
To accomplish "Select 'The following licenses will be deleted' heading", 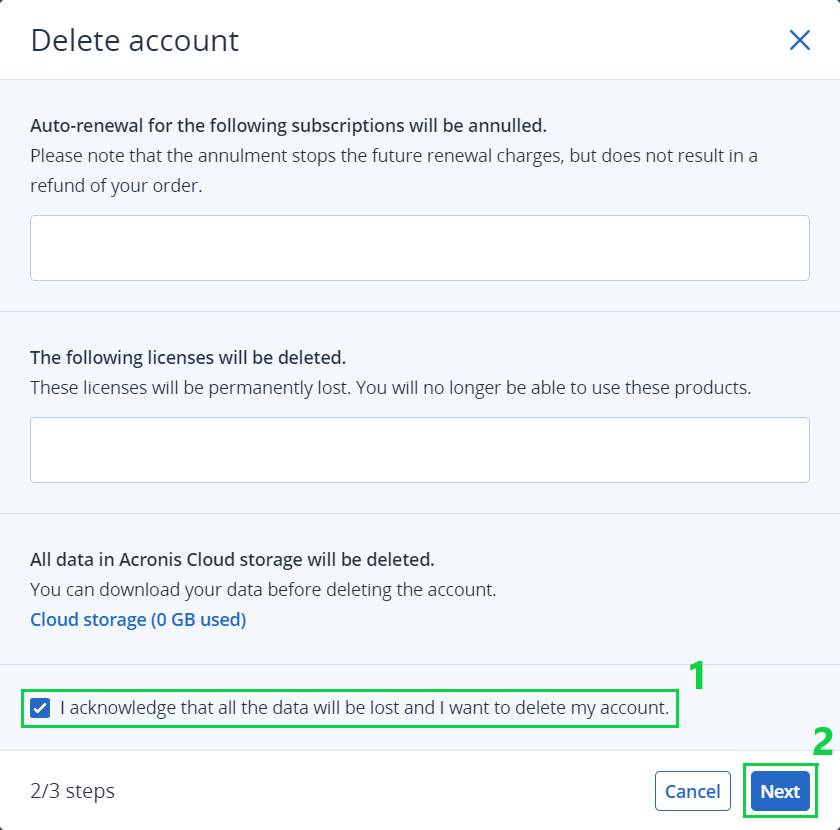I will (188, 357).
